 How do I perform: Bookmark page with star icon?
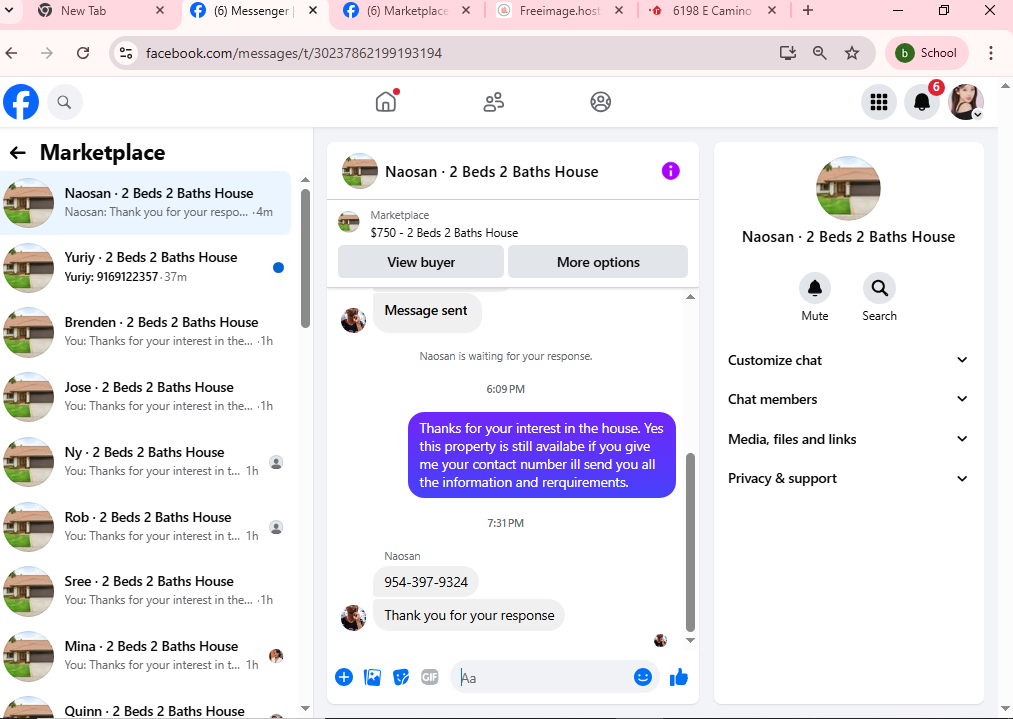pyautogui.click(x=852, y=53)
